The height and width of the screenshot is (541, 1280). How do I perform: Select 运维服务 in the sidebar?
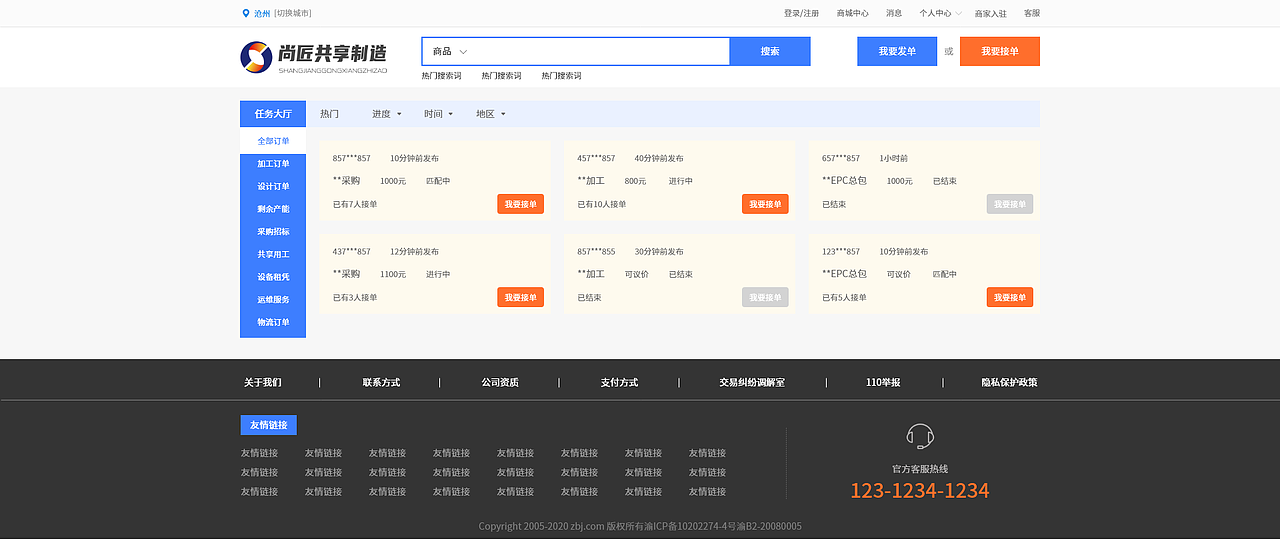[273, 300]
